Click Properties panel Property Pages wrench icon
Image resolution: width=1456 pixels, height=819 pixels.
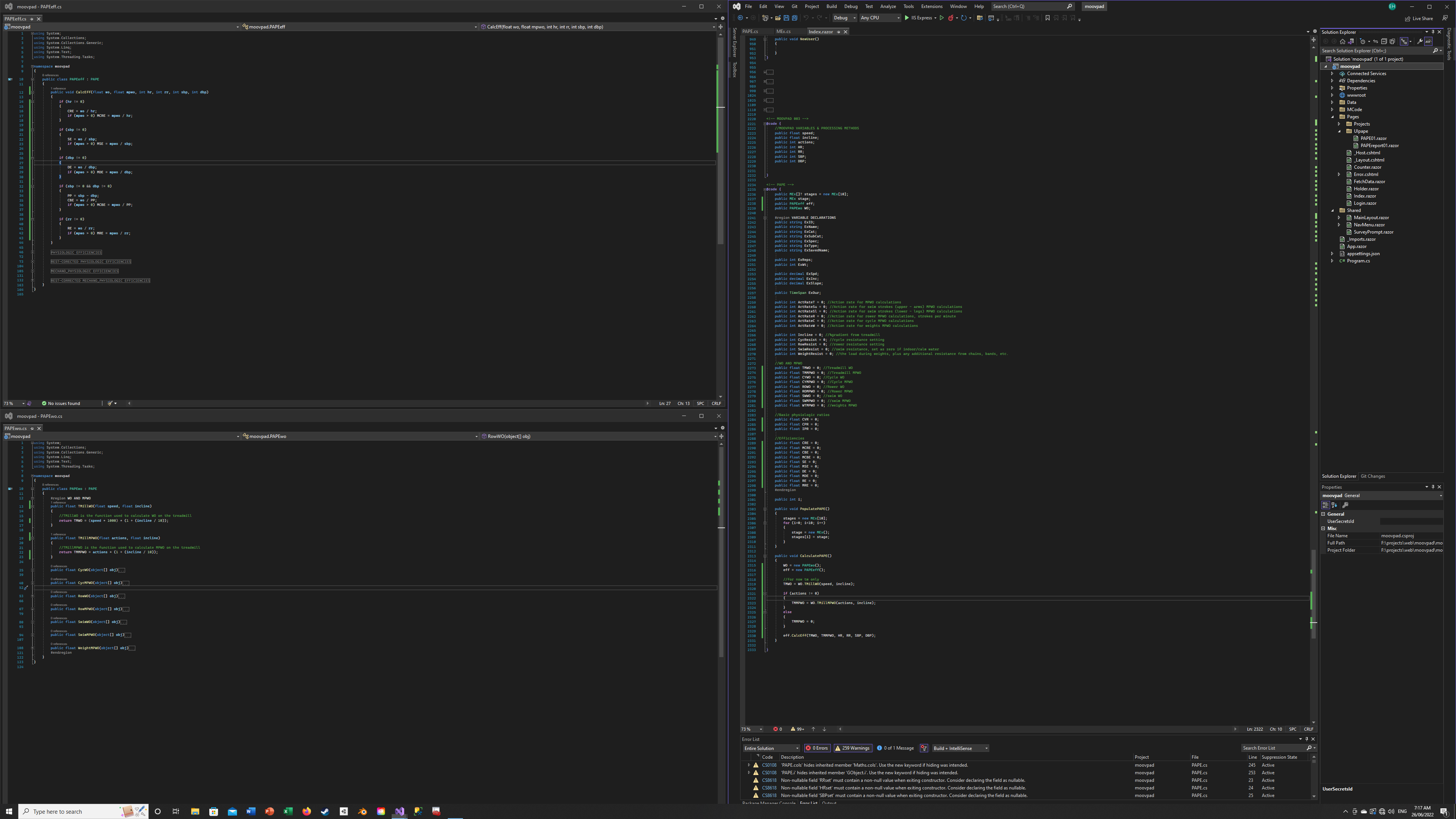1345,505
